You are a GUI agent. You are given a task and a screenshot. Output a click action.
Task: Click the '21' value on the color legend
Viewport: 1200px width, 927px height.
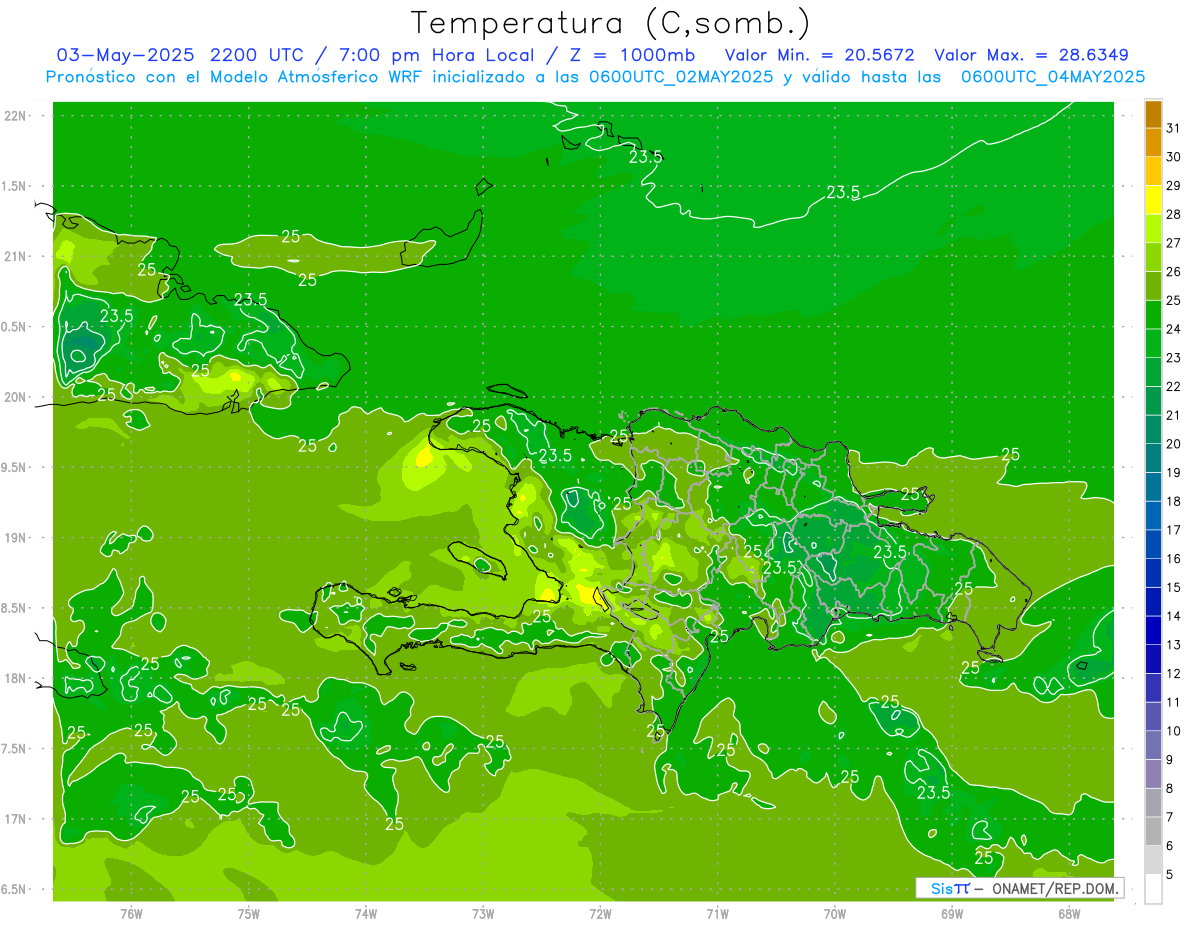click(1173, 415)
